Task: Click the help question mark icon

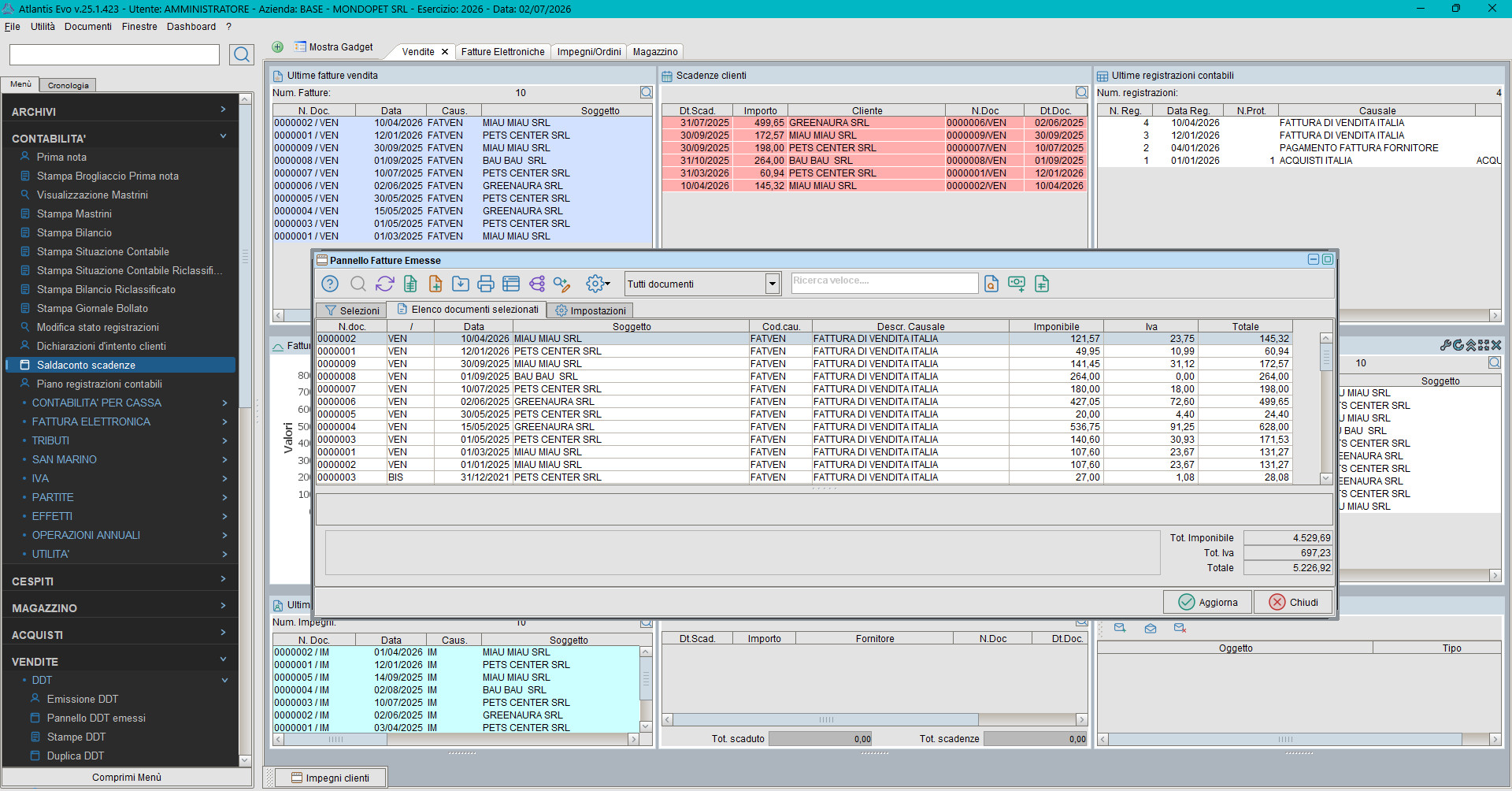Action: click(330, 284)
